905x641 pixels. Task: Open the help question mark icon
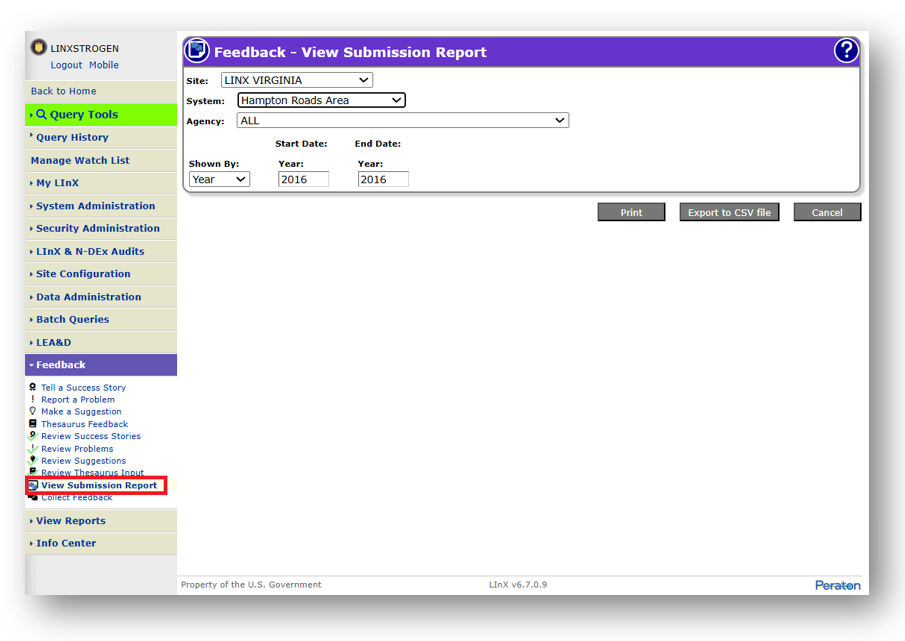pyautogui.click(x=846, y=51)
